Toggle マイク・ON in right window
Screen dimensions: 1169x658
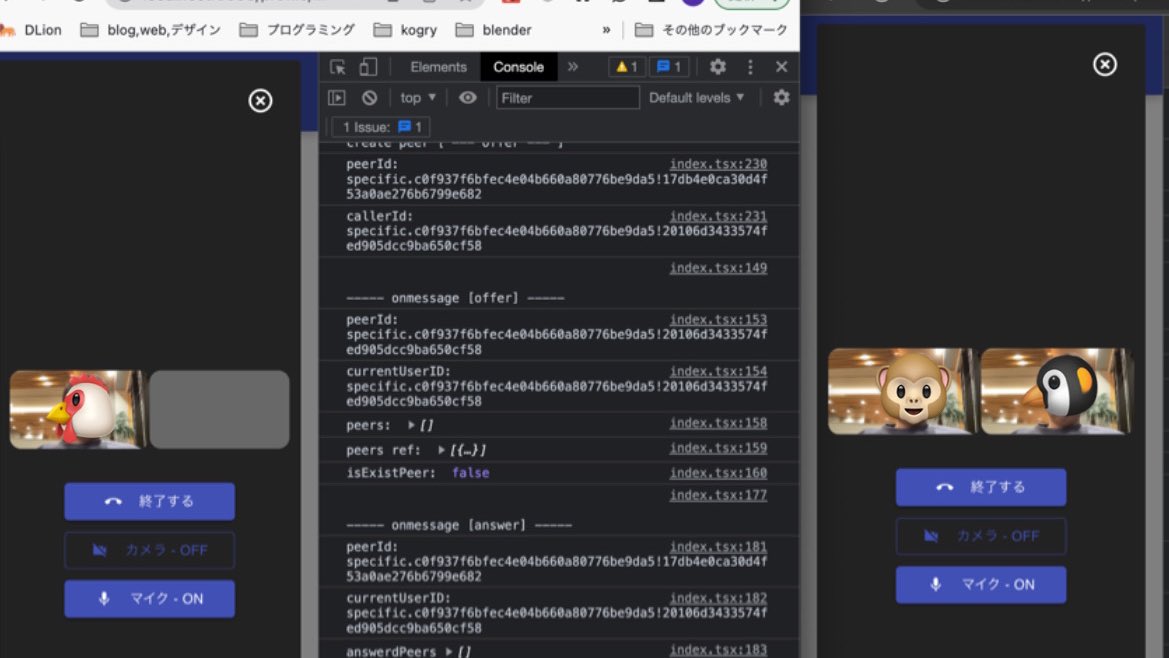[x=980, y=585]
